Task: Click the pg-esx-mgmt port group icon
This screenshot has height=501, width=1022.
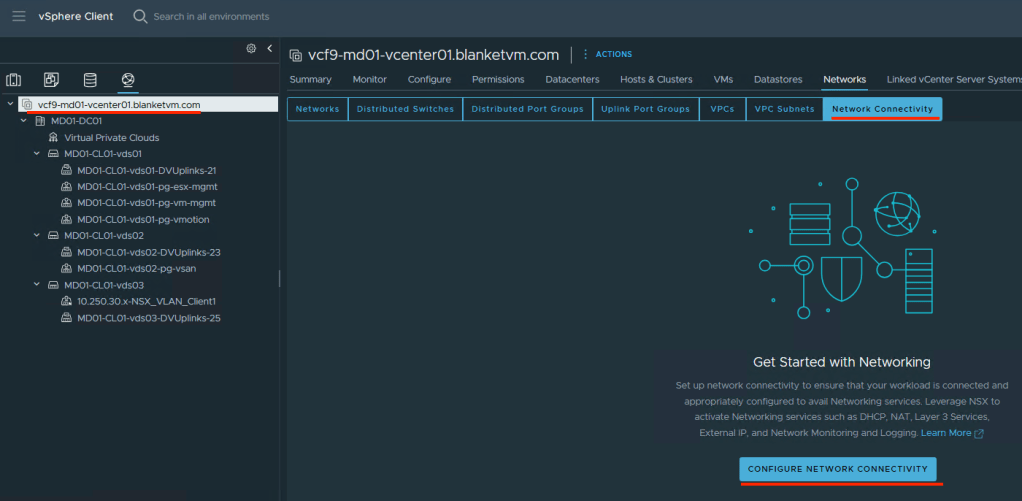Action: 66,187
